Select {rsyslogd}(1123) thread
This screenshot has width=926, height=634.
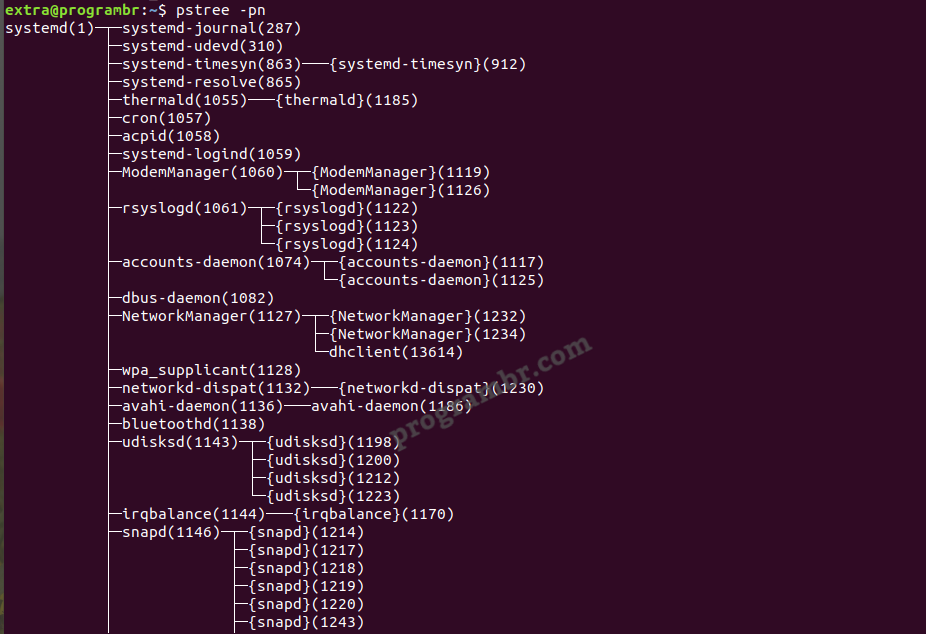click(x=347, y=226)
